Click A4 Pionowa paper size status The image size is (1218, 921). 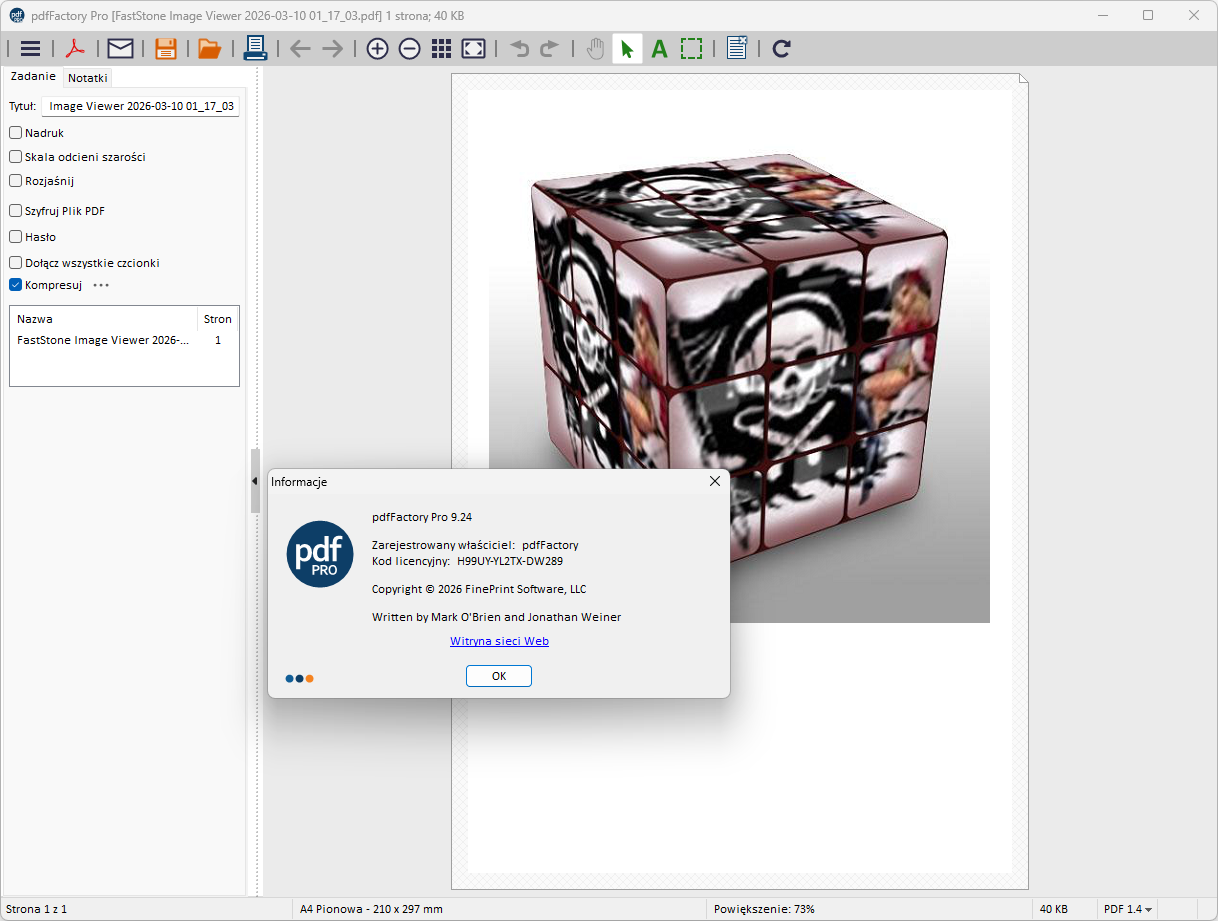pos(371,909)
